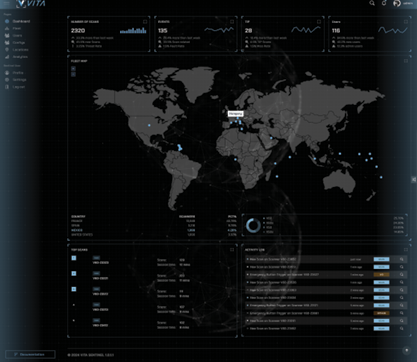Click the blue badge on the 'just now' activity
Viewport: 417px width, 362px height.
click(x=381, y=259)
